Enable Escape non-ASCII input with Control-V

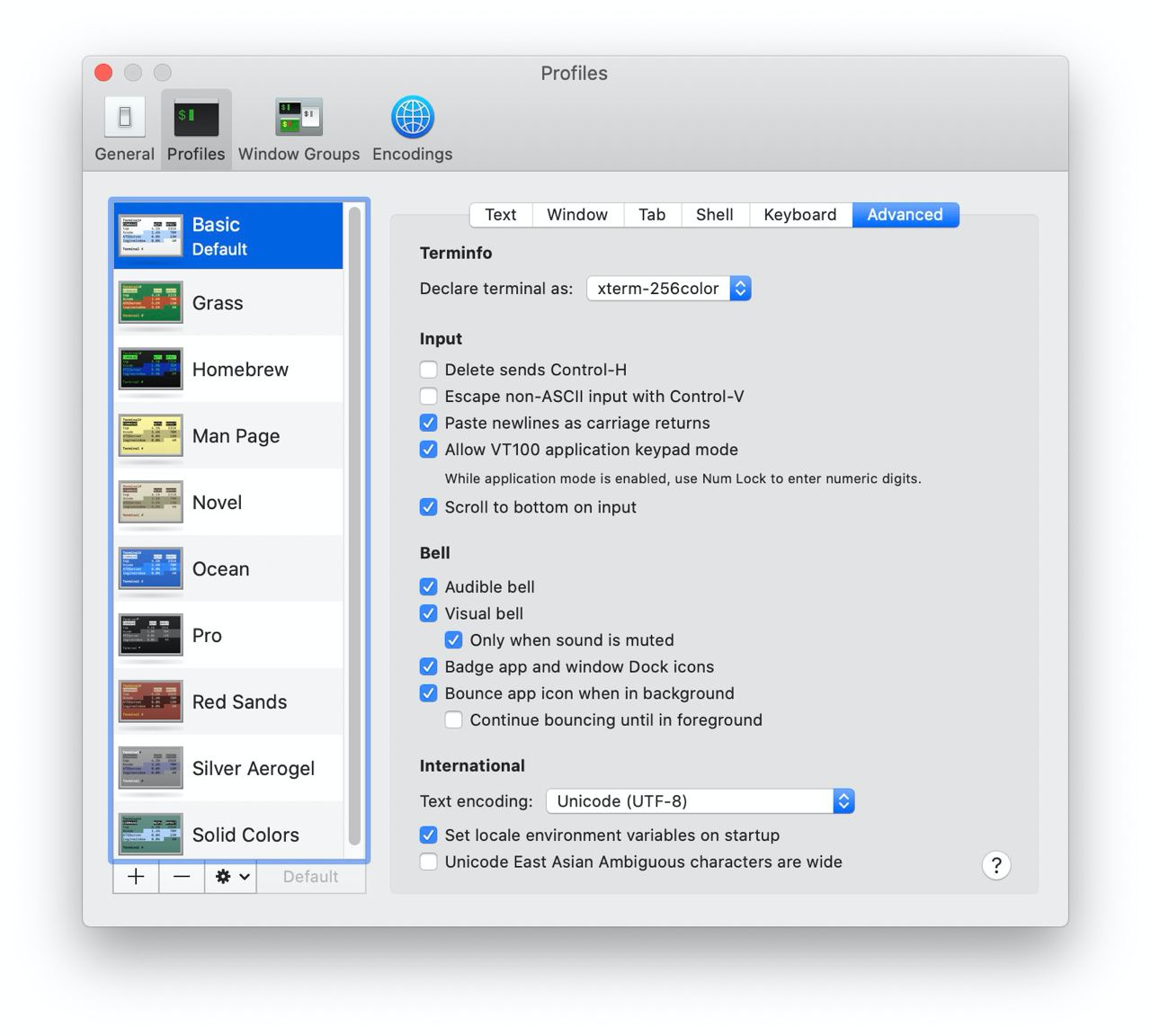tap(429, 397)
